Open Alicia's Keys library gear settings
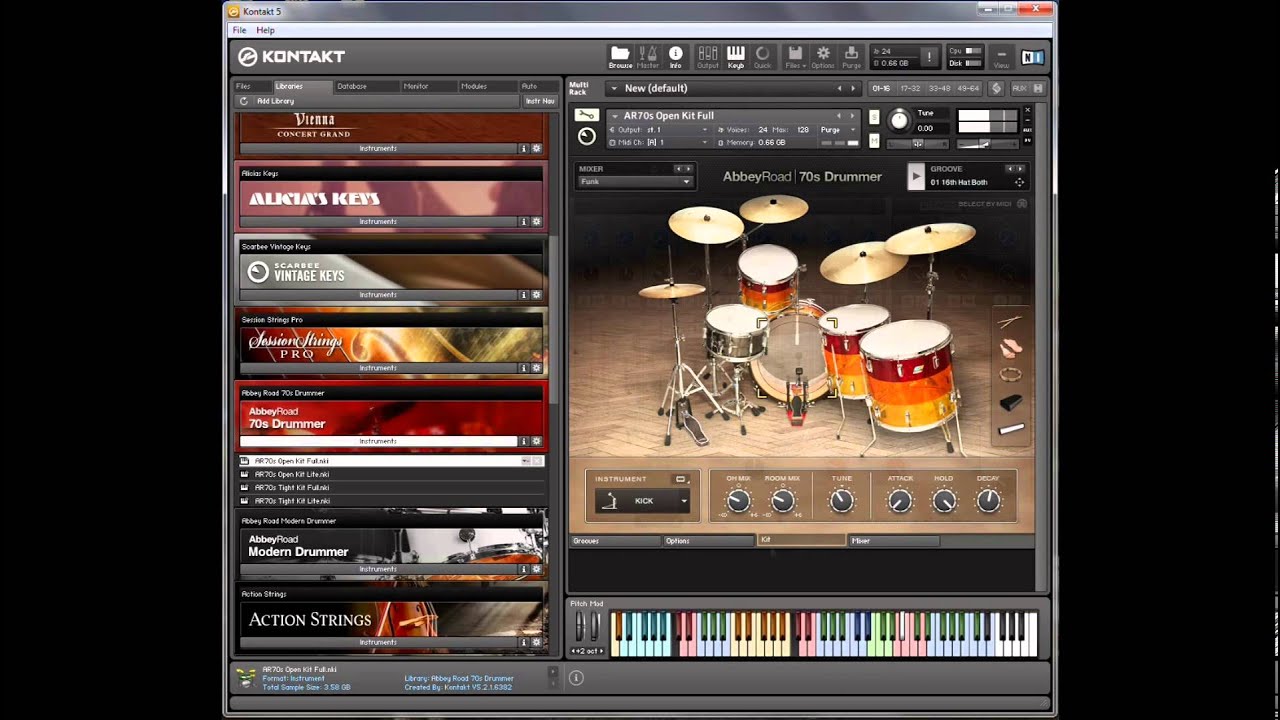1280x720 pixels. coord(536,221)
